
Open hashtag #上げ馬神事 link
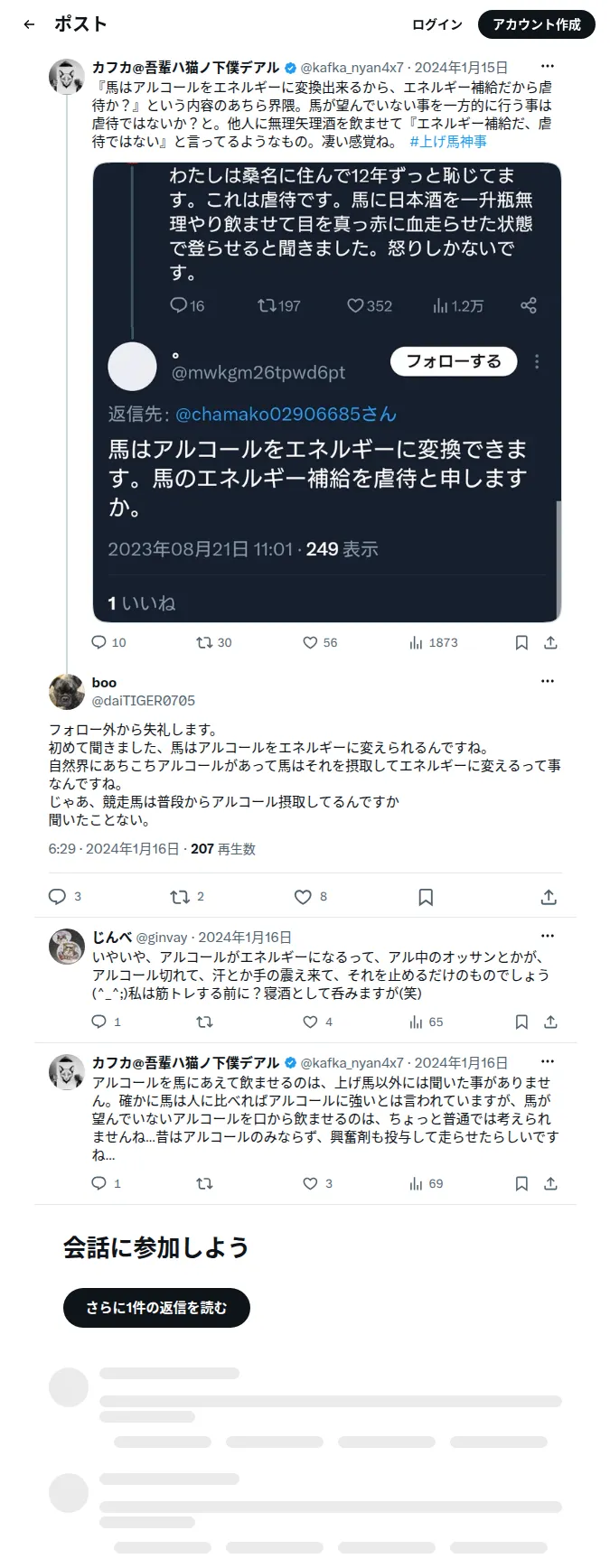tap(448, 142)
